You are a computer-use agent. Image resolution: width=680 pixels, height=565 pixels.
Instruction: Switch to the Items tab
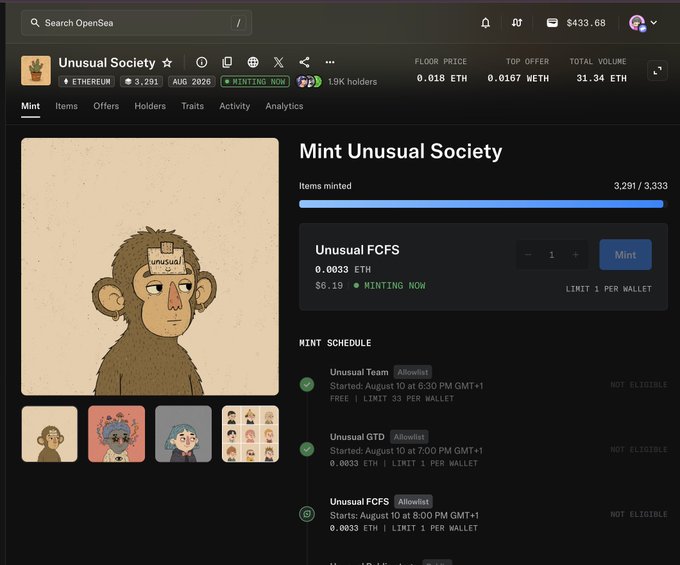(x=66, y=106)
